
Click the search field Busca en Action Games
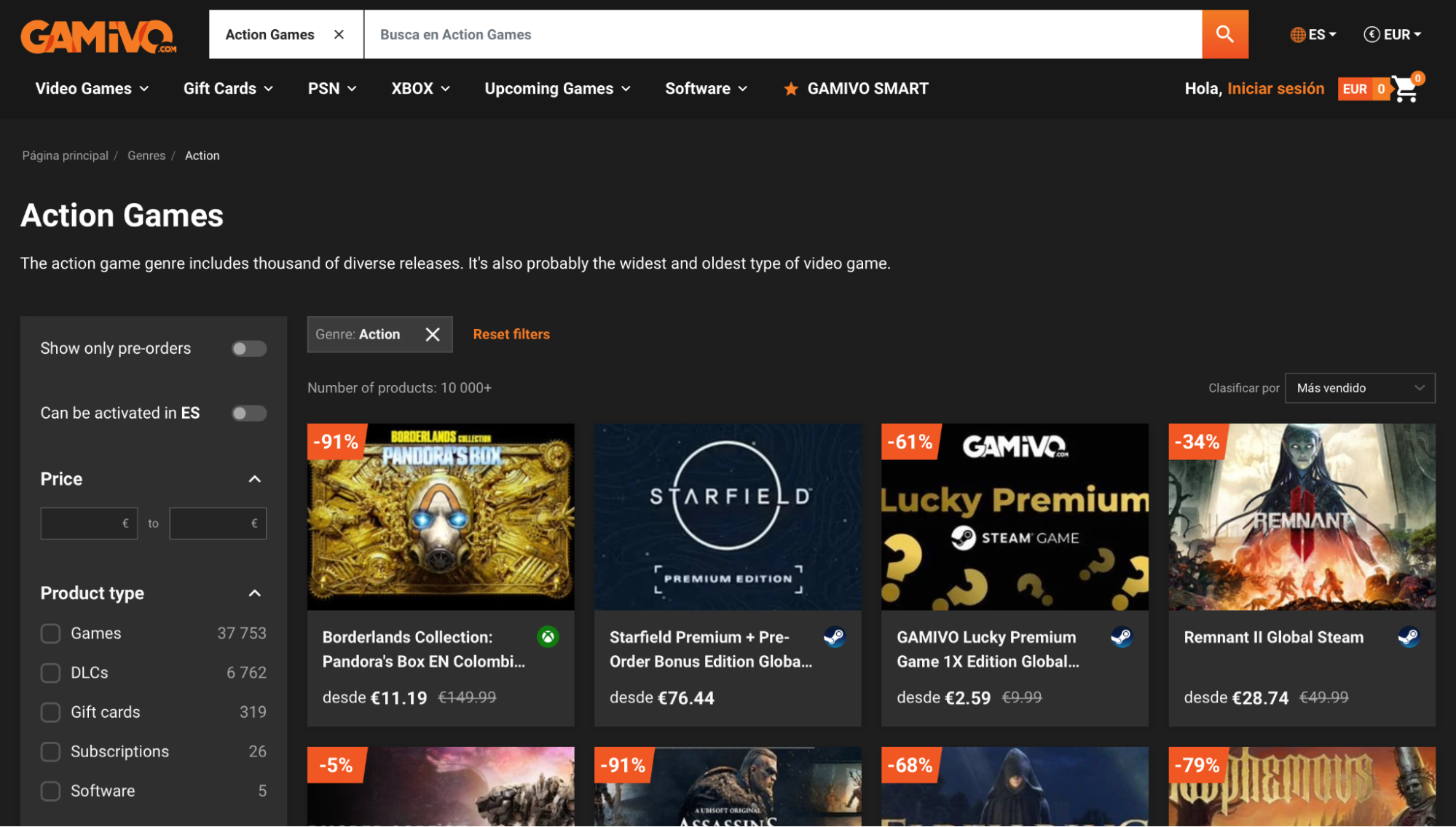click(x=783, y=34)
